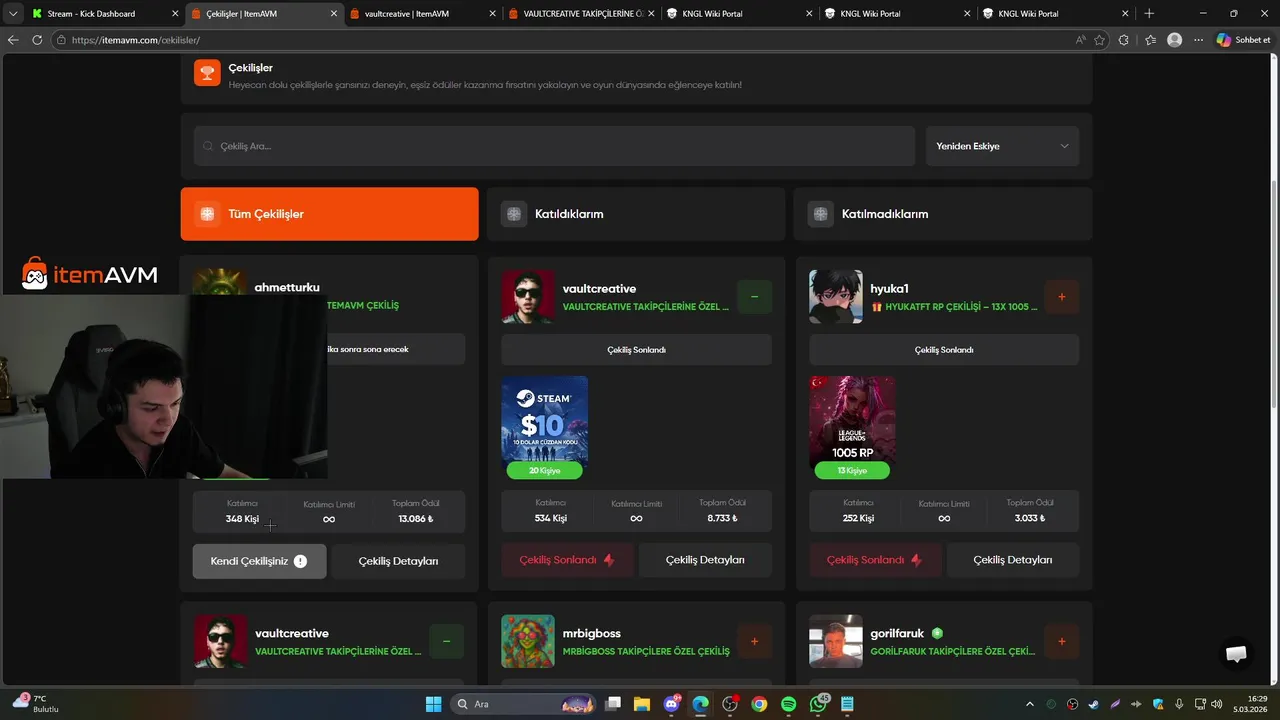Open Spotify from the taskbar
This screenshot has height=720, width=1280.
(789, 704)
